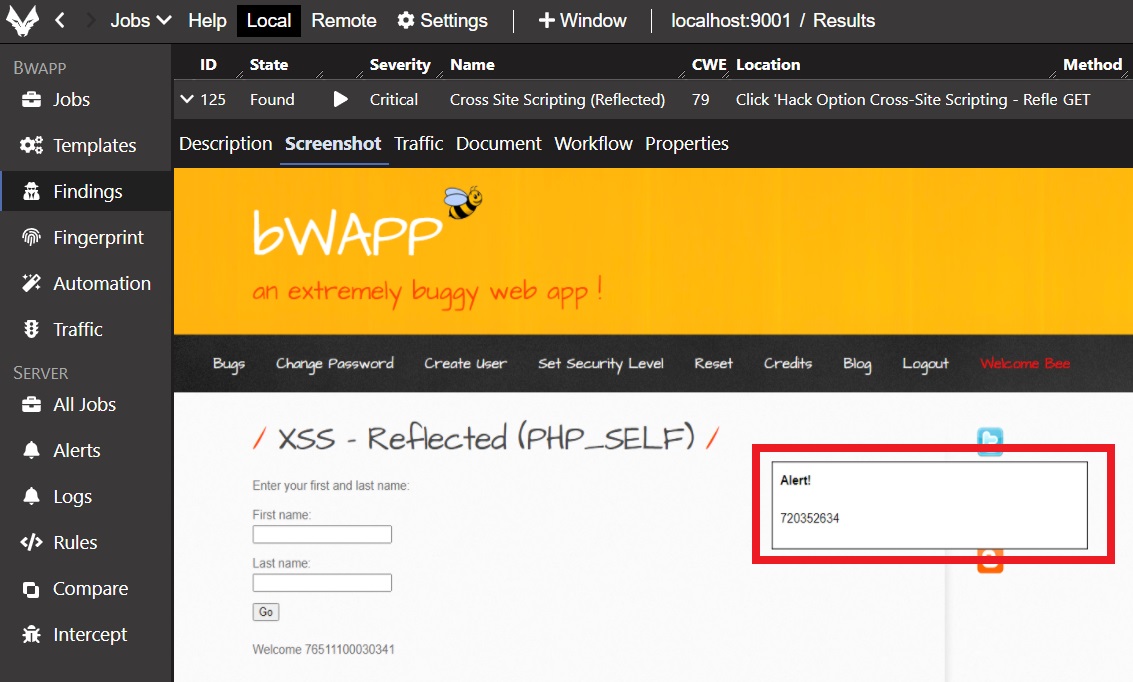Open the Properties tab

tap(686, 144)
